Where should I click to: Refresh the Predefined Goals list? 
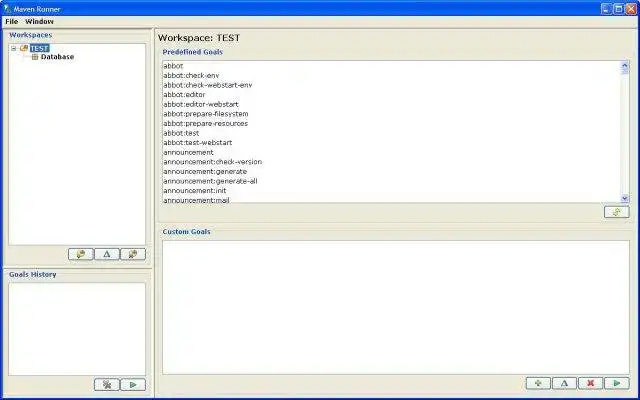(x=617, y=212)
